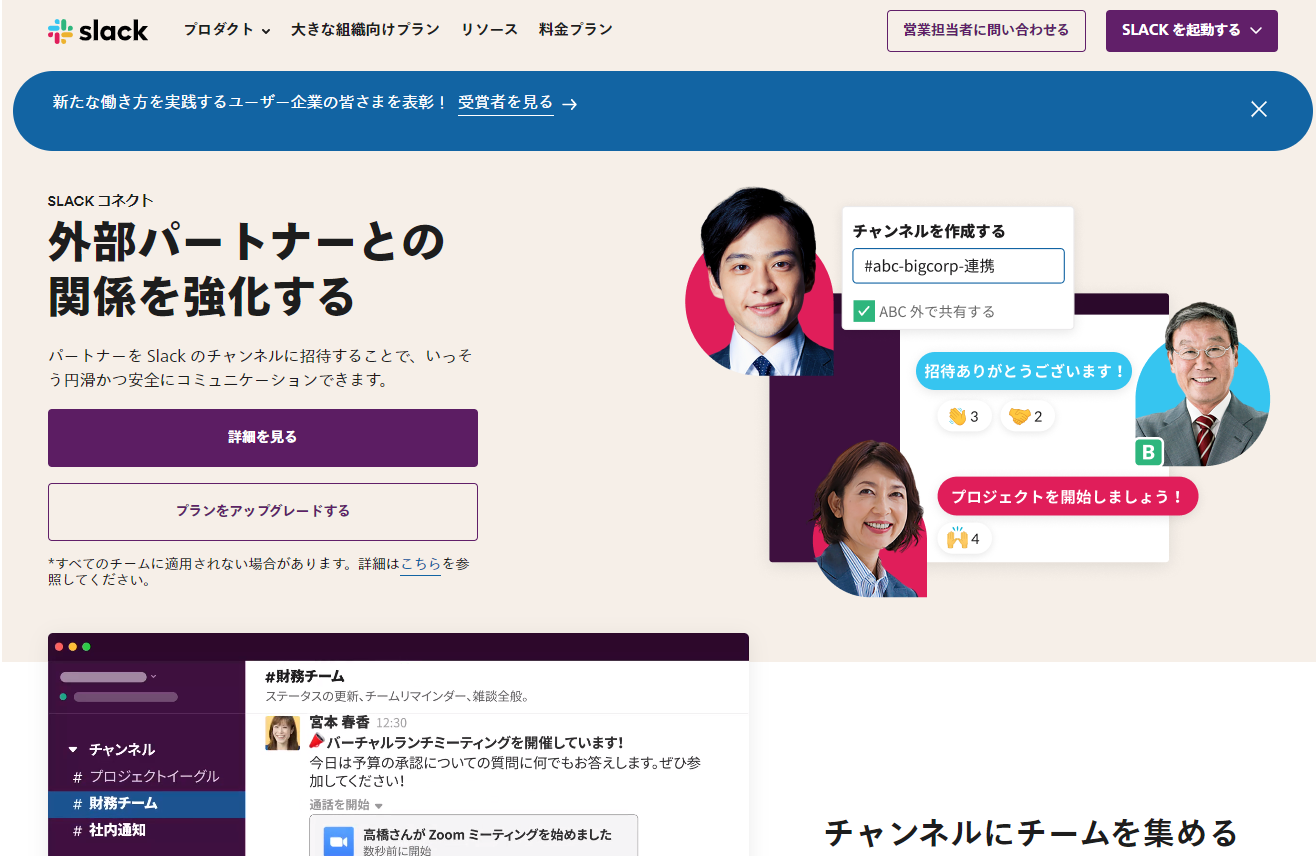
Task: Click the チャンネルにチームを集める heading
Action: (x=1031, y=832)
